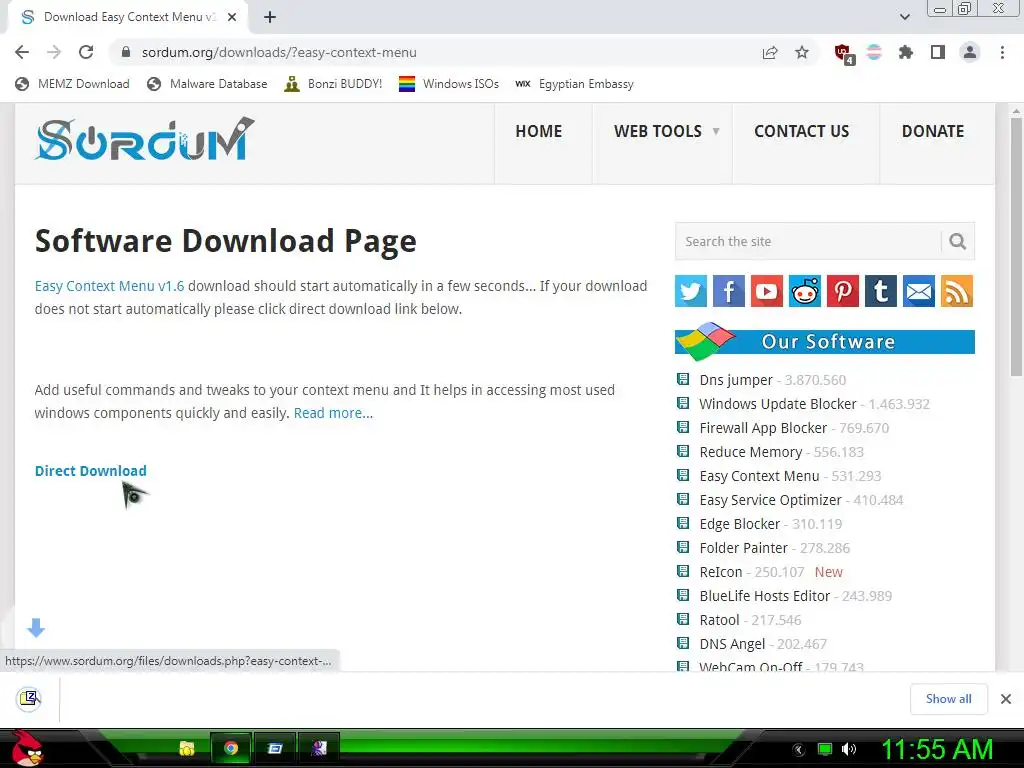Click the Direct Download link
Screen dimensions: 1024x768
[x=91, y=471]
